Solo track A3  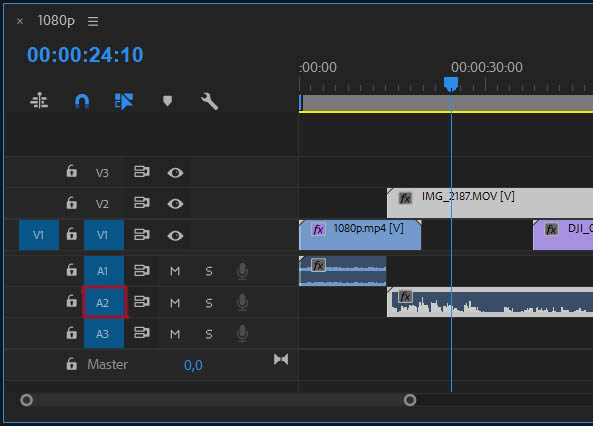pos(209,334)
